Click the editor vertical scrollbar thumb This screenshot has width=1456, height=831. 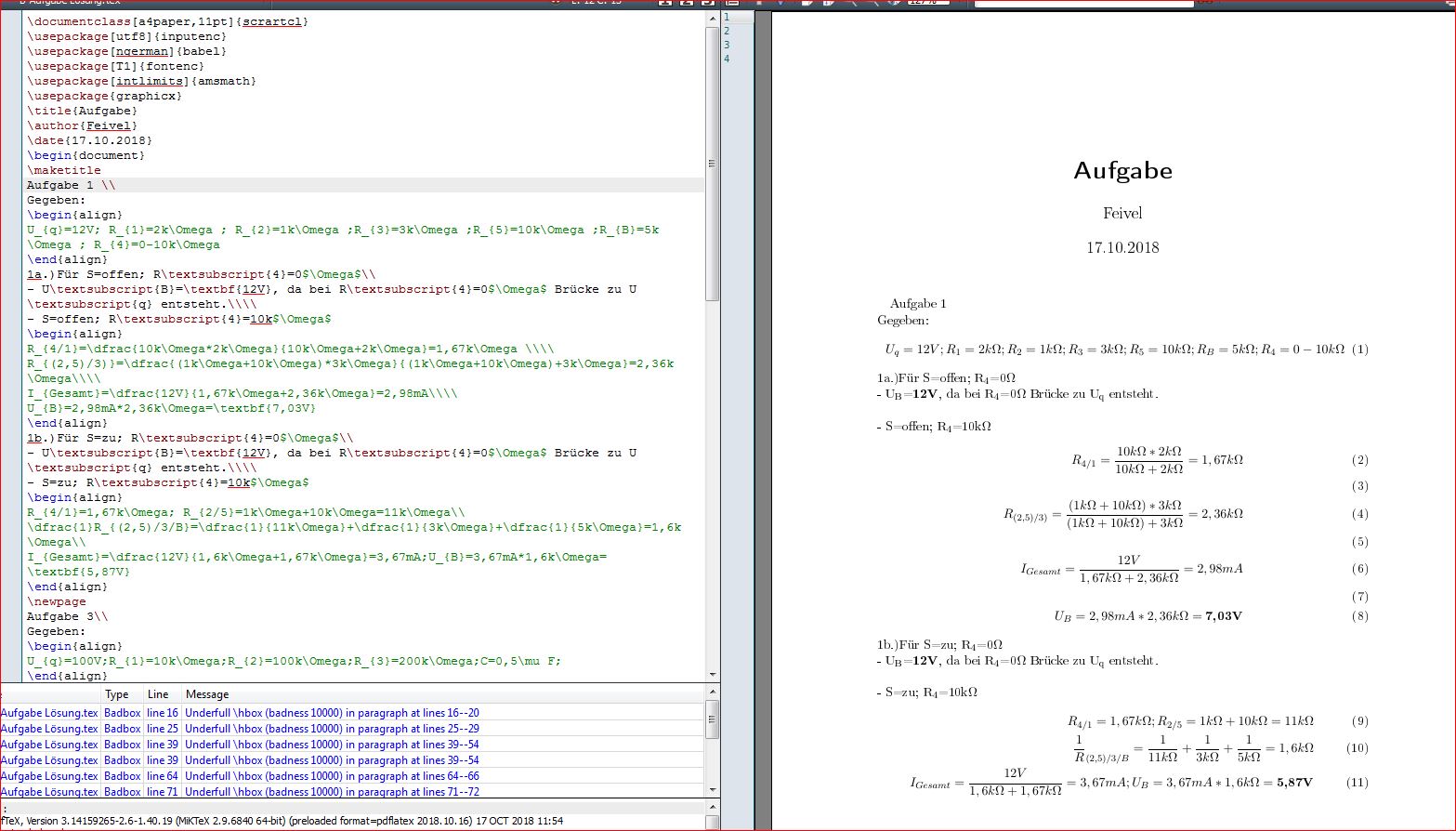point(713,164)
